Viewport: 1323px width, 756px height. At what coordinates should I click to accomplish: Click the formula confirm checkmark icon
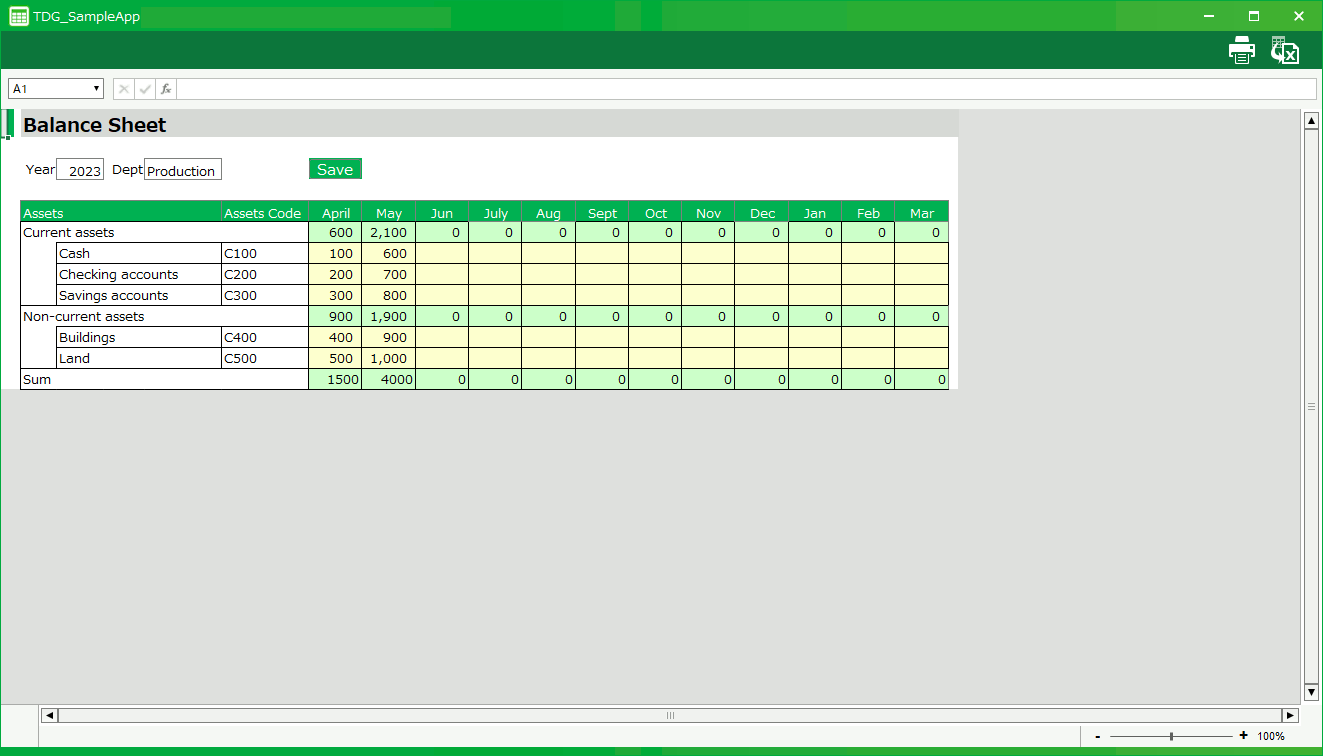pos(145,89)
